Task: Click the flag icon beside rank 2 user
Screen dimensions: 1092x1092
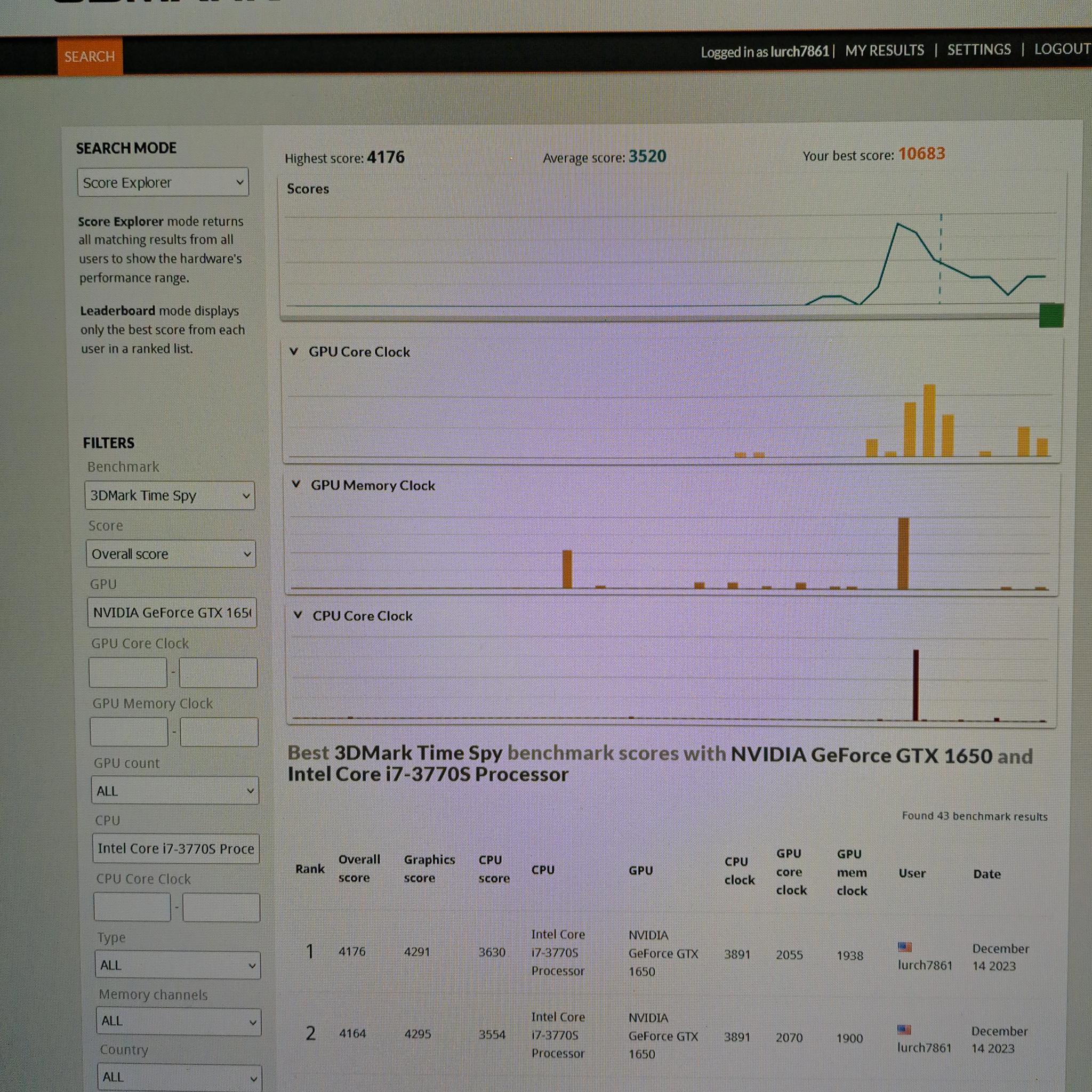Action: [904, 1030]
